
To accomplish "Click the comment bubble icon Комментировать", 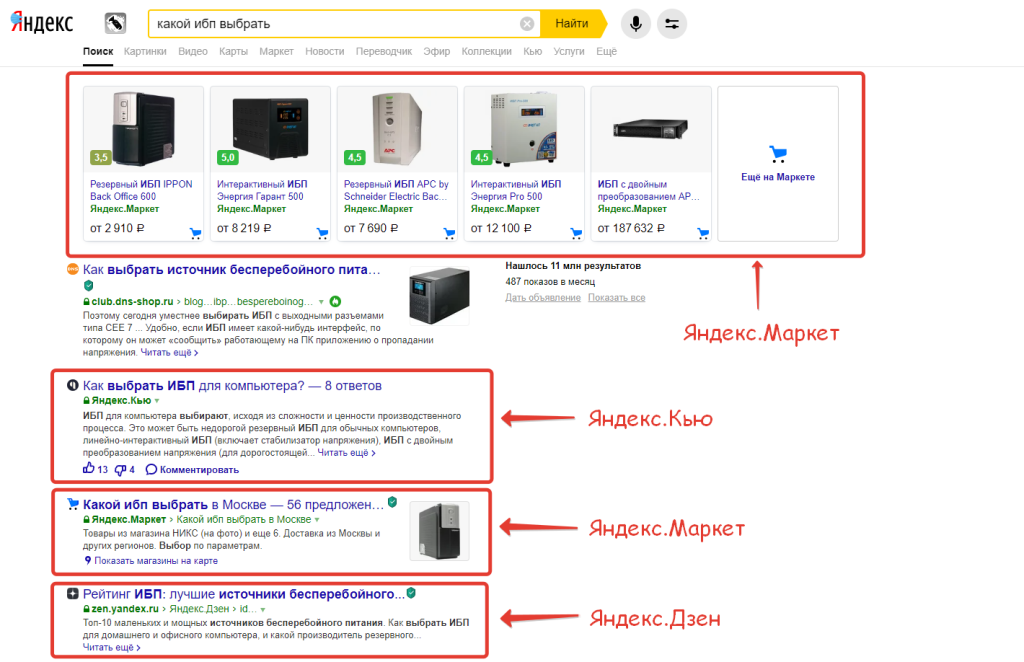I will (x=151, y=469).
